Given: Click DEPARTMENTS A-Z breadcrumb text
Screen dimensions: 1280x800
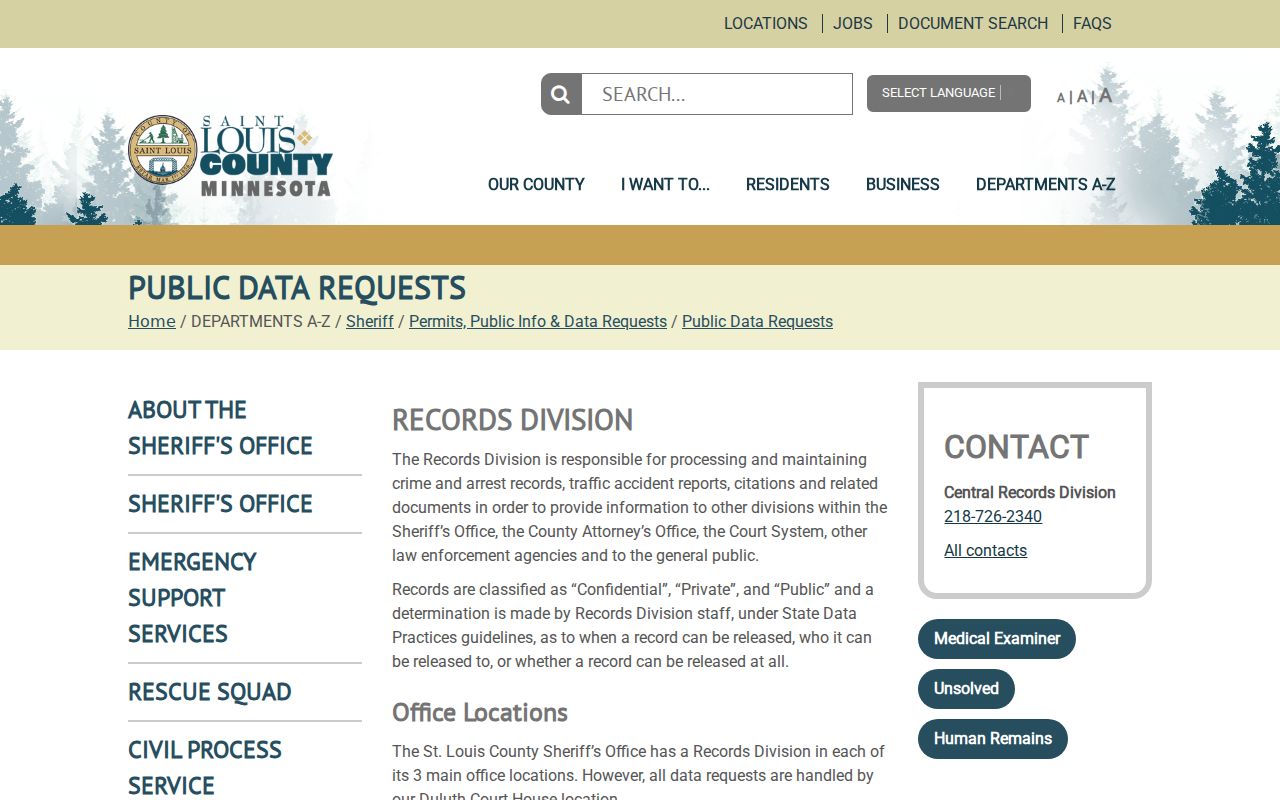Looking at the screenshot, I should 260,321.
